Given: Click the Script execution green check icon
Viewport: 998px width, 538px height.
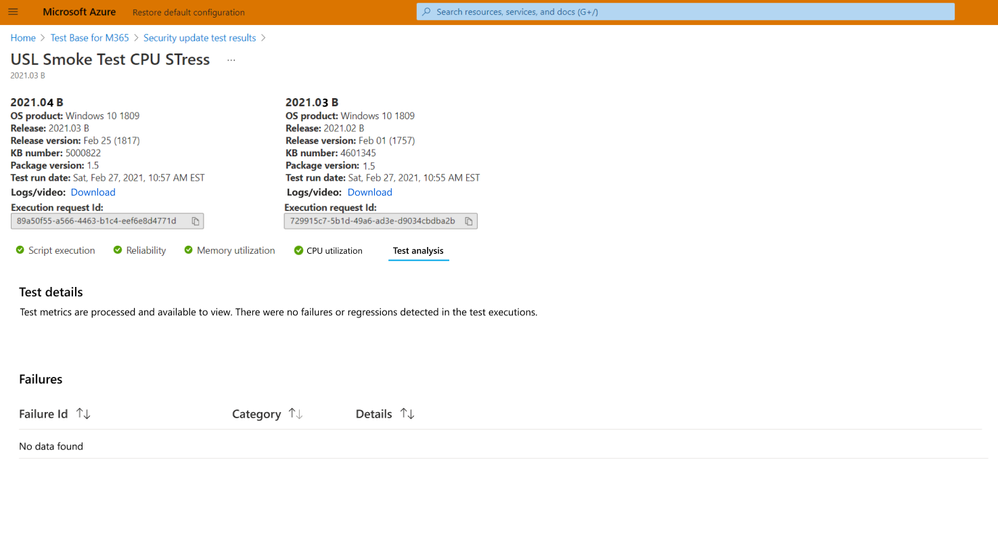Looking at the screenshot, I should [20, 250].
